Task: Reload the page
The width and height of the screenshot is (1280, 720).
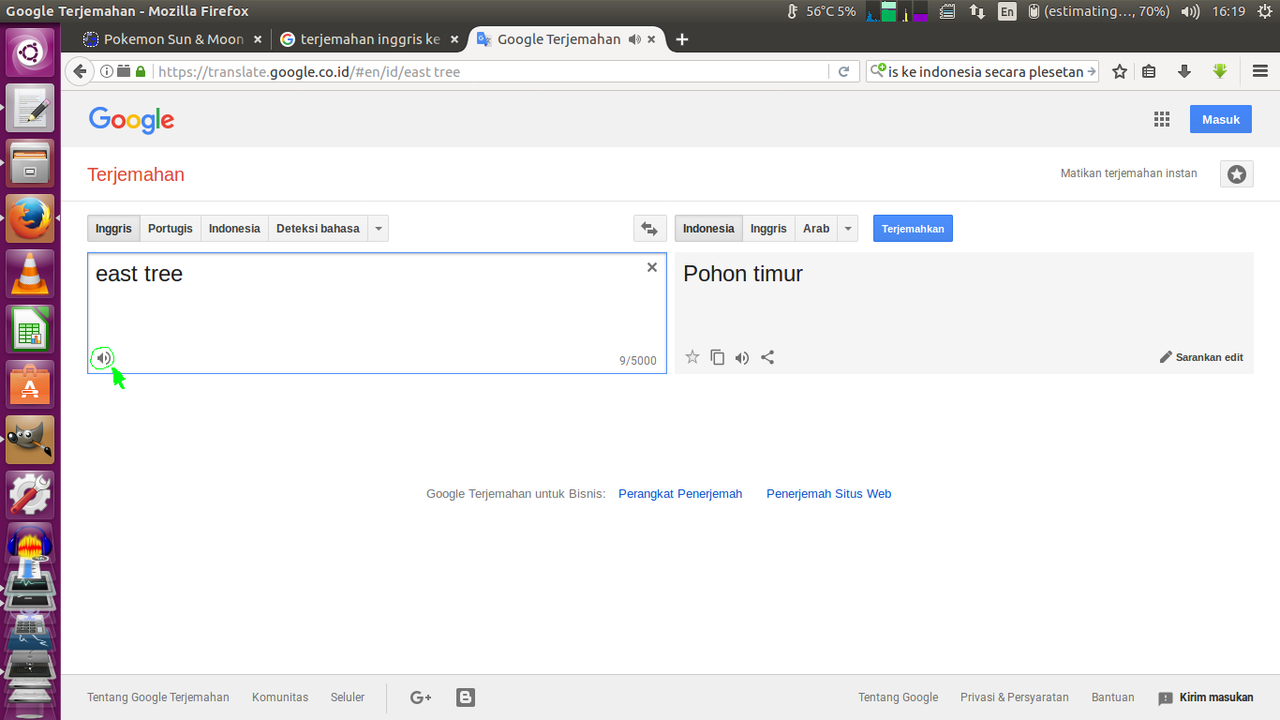Action: [x=843, y=71]
